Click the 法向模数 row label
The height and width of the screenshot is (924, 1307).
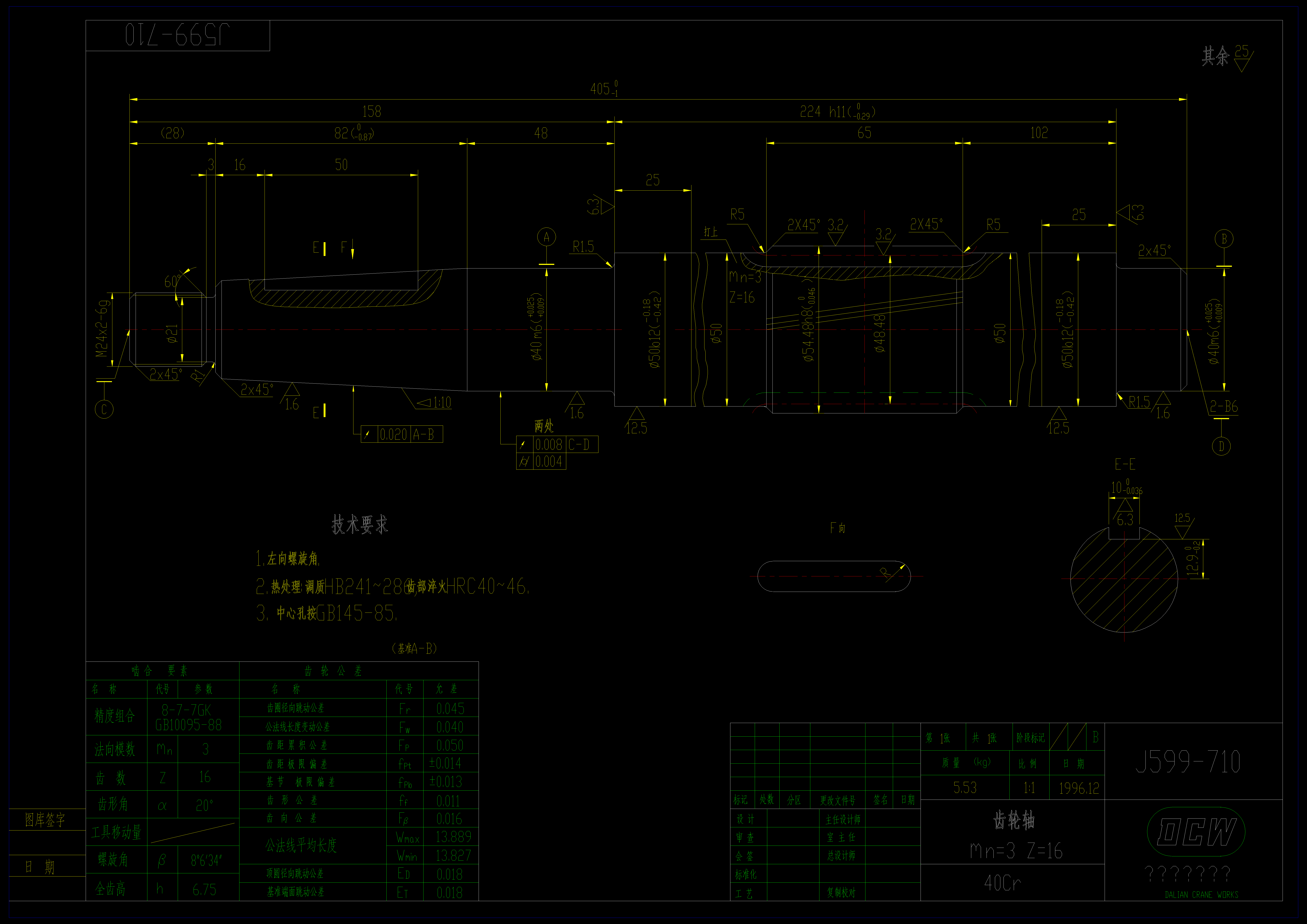115,749
